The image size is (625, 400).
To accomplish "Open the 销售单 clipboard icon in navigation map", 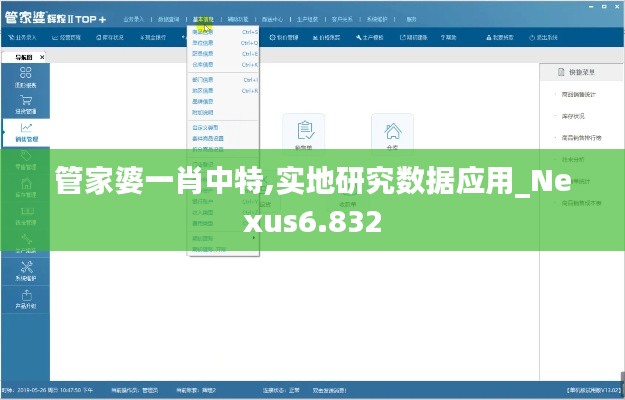I will tap(304, 133).
